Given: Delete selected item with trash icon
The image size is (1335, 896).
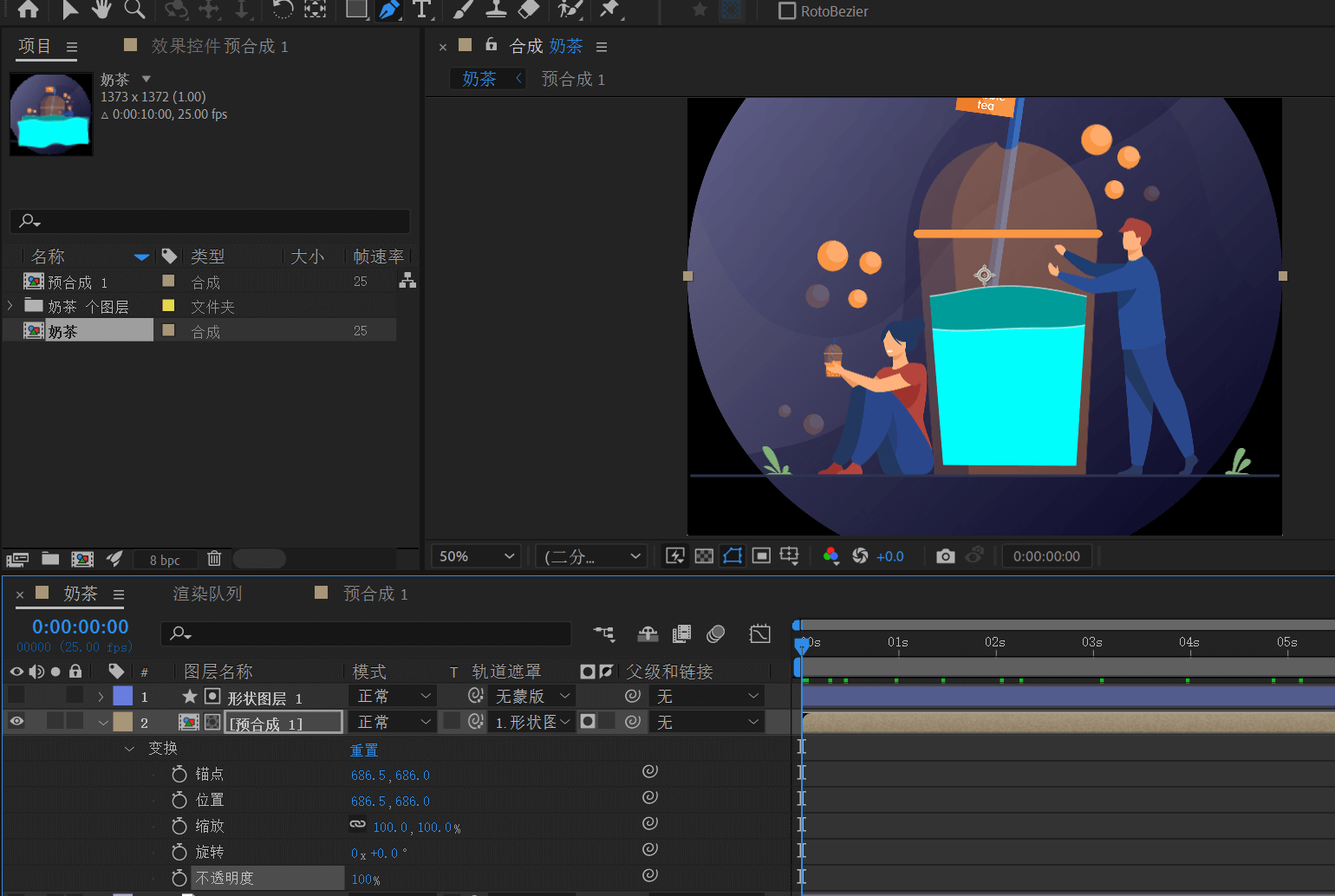Looking at the screenshot, I should click(214, 559).
